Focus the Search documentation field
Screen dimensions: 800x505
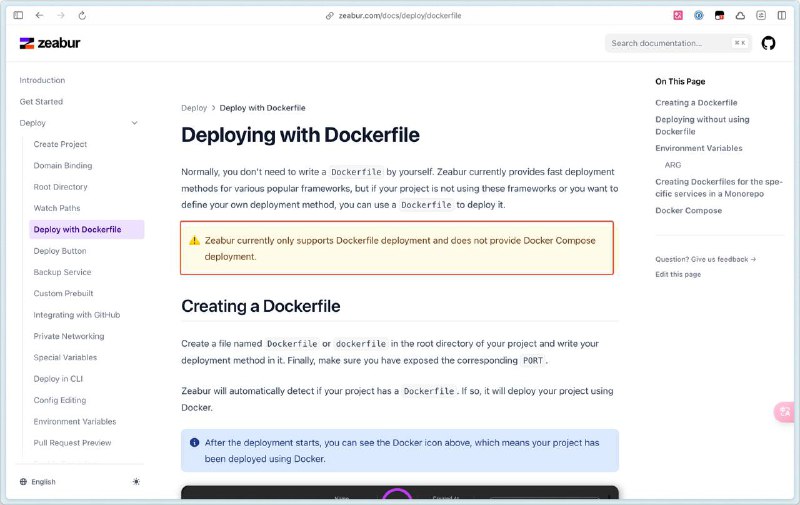point(678,43)
